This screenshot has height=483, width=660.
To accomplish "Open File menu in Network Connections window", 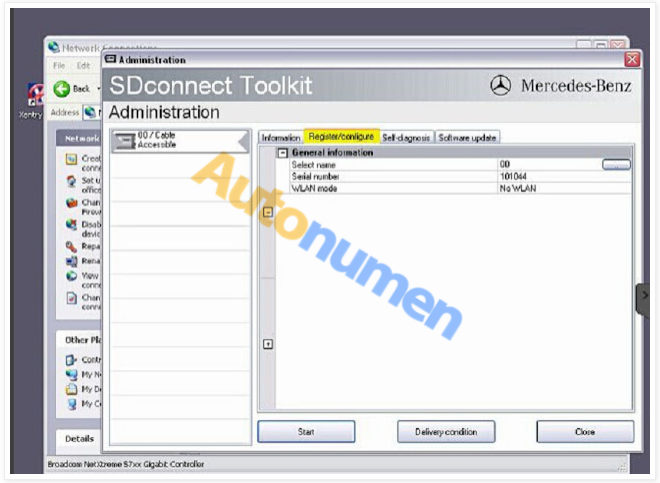I will pyautogui.click(x=59, y=66).
